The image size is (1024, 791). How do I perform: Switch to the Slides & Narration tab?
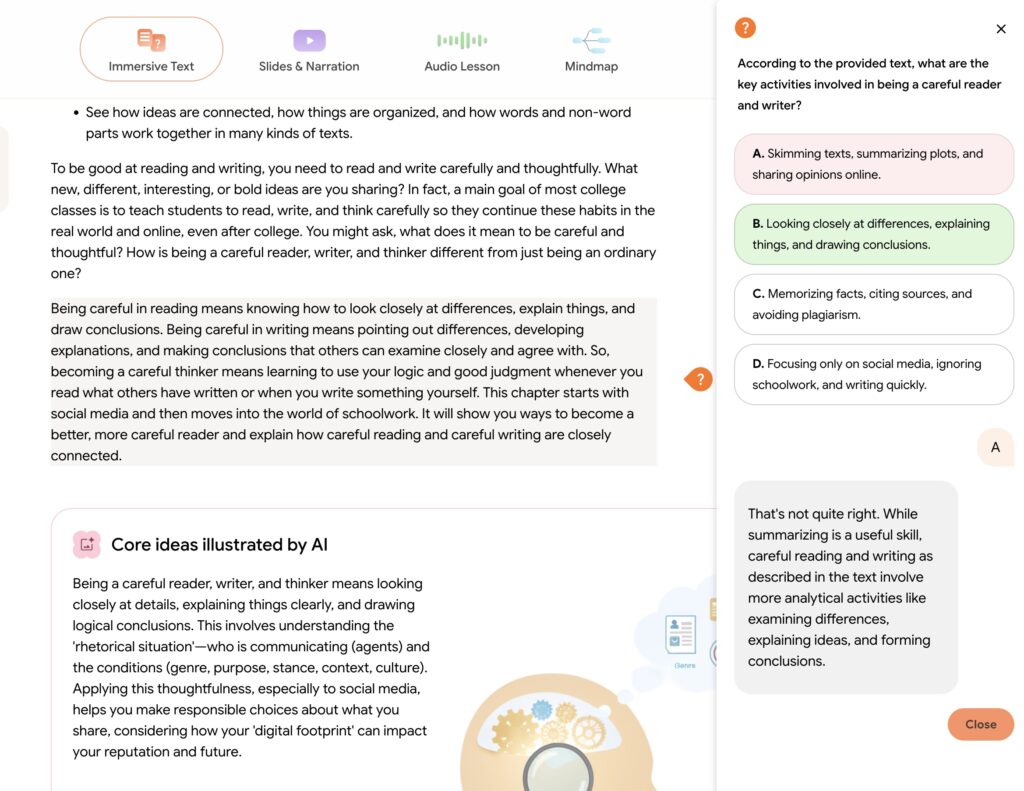(309, 66)
